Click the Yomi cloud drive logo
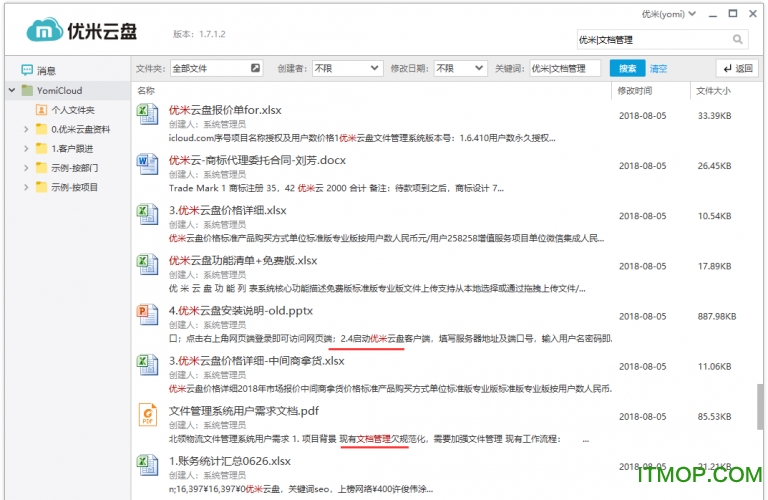 click(82, 30)
